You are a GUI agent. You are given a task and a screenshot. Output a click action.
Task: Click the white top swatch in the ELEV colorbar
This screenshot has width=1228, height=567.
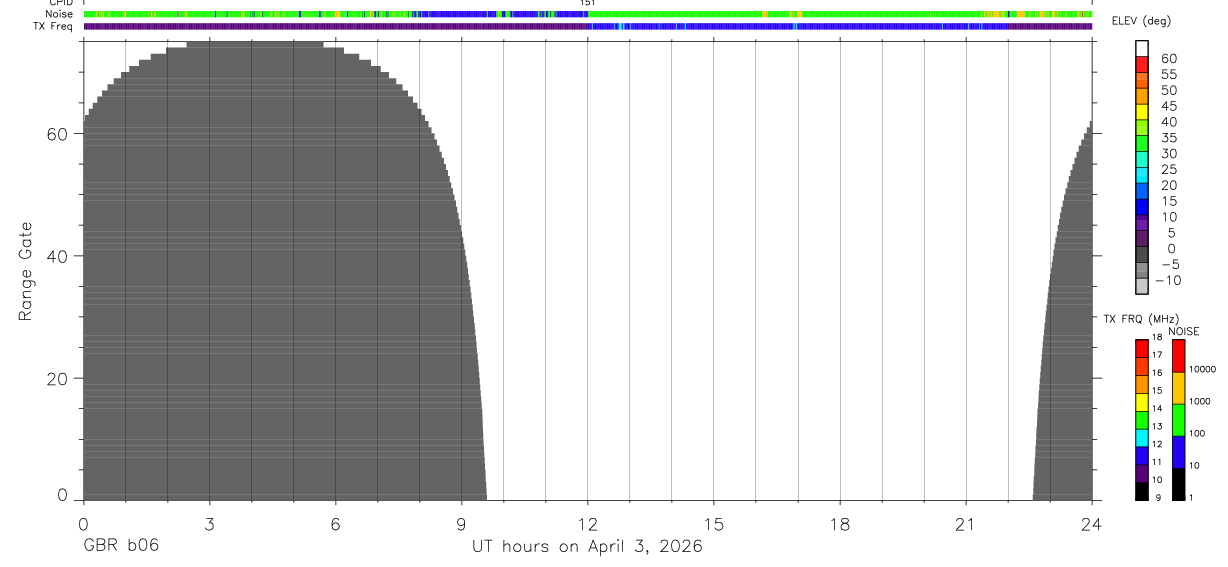click(x=1142, y=48)
